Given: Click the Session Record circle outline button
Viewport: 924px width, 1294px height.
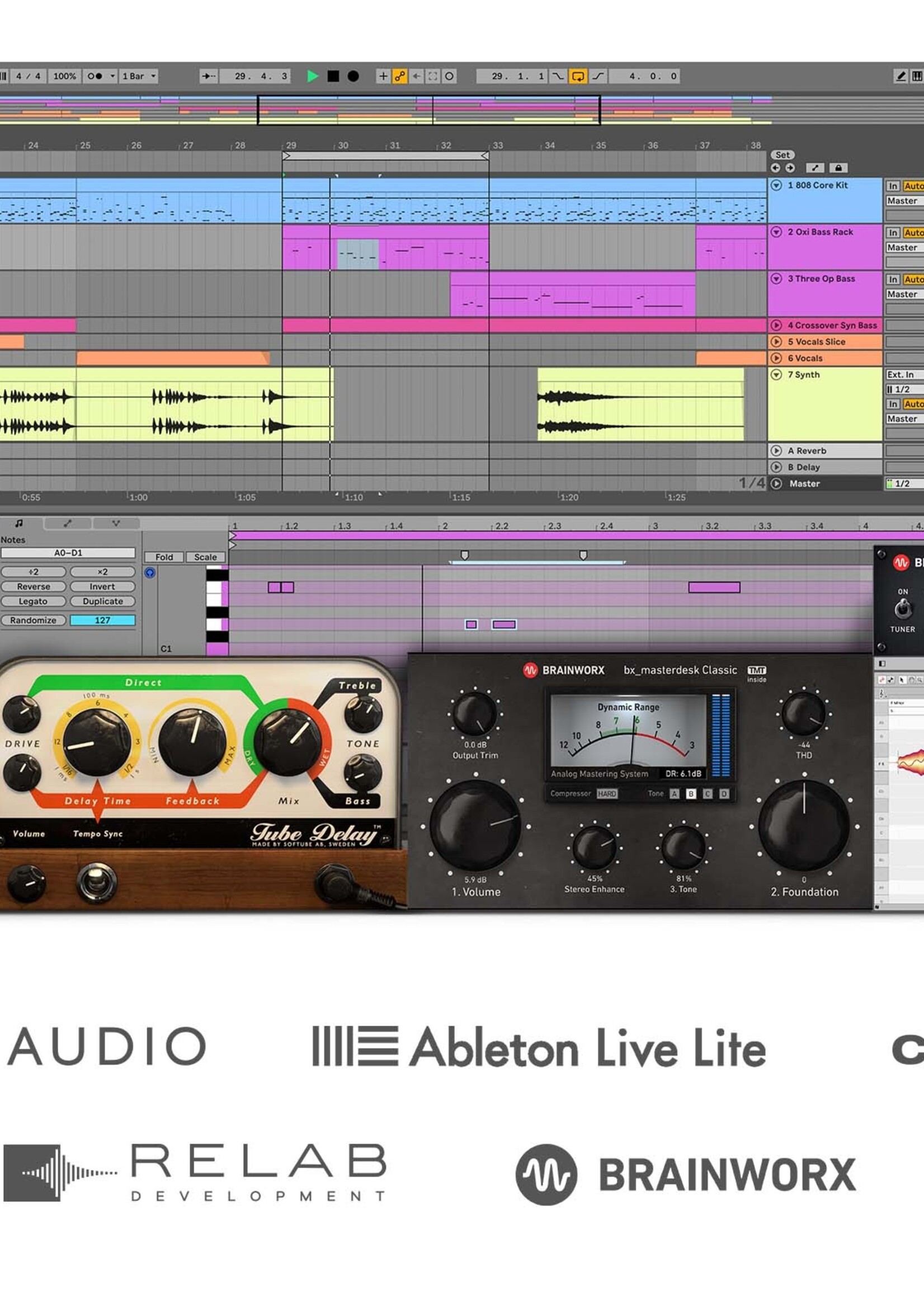Looking at the screenshot, I should [449, 76].
